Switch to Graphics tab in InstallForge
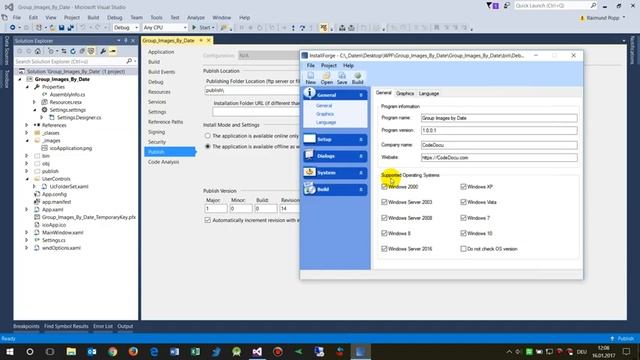The width and height of the screenshot is (640, 360). [405, 93]
